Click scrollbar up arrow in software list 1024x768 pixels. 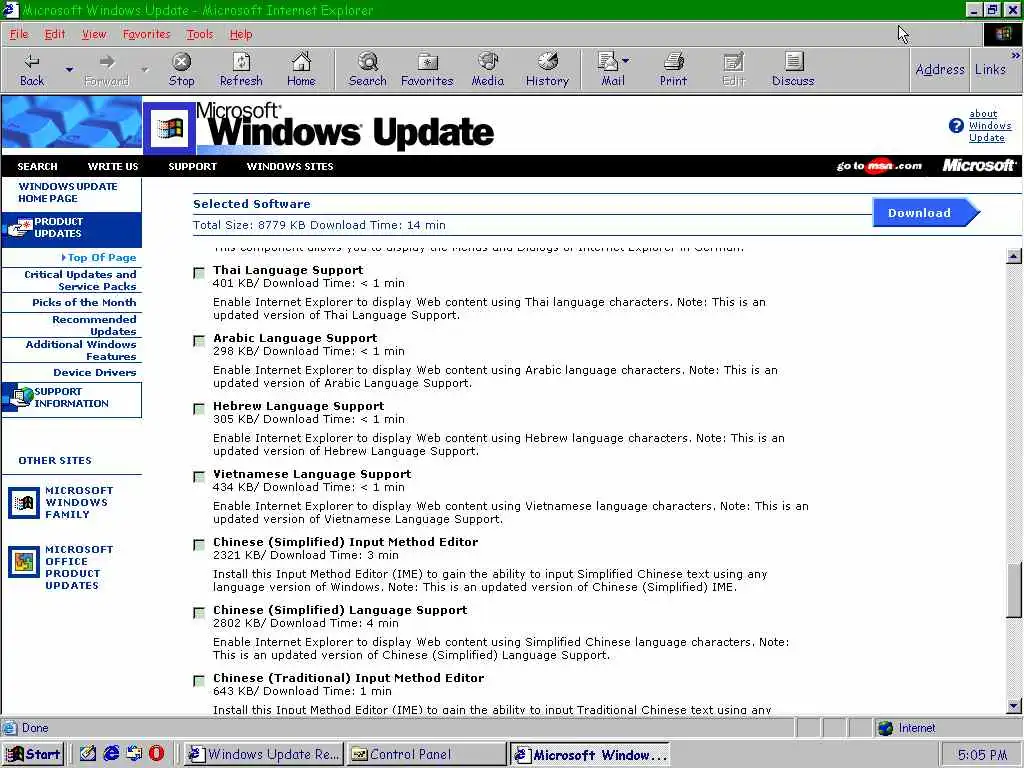pos(1014,256)
